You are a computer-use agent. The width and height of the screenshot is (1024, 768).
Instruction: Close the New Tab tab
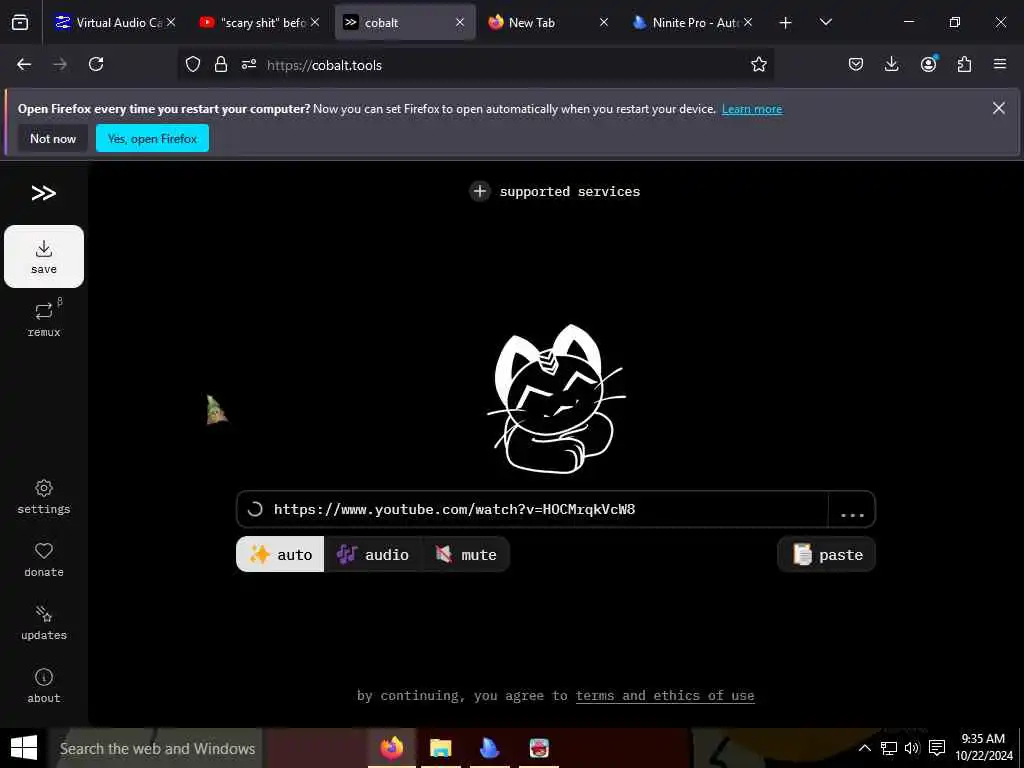603,22
